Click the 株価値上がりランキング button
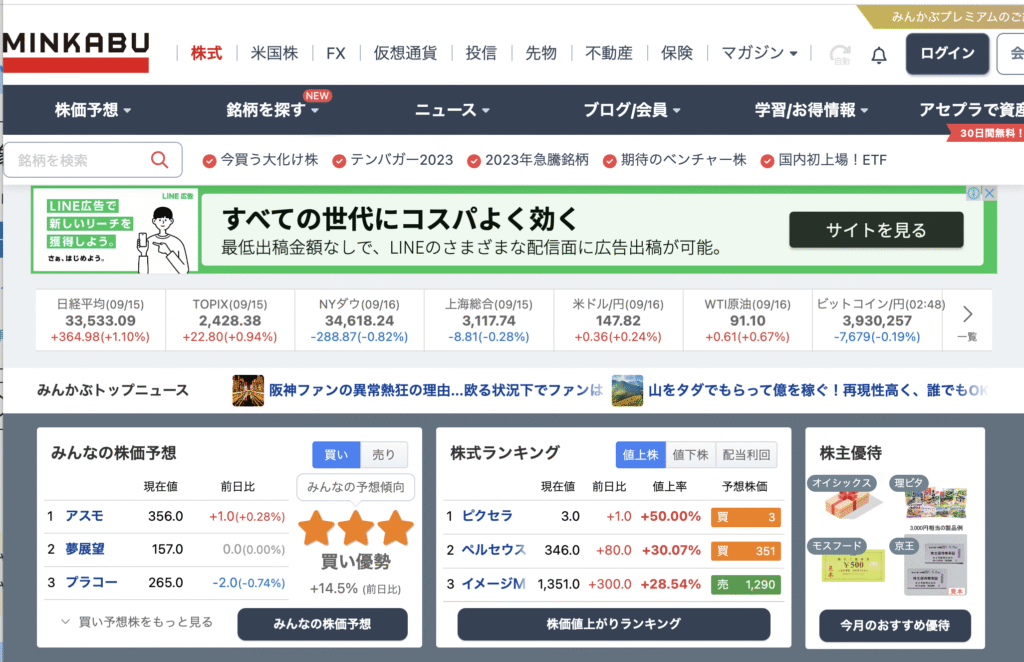The image size is (1024, 662). point(614,624)
